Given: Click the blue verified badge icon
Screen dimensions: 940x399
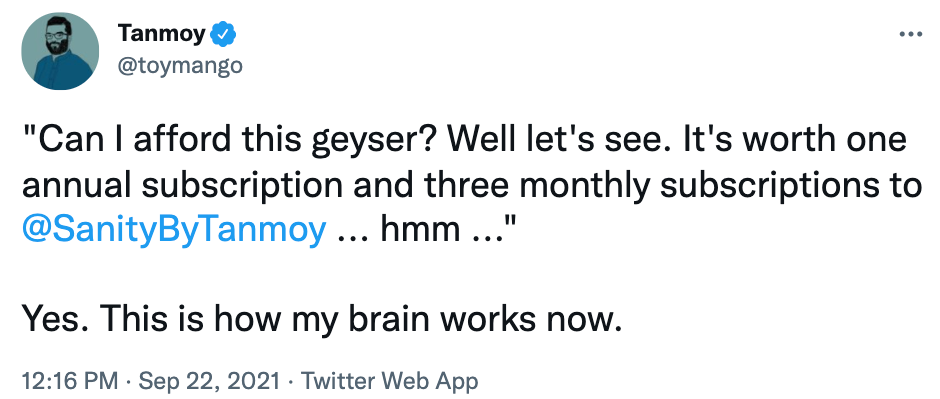Looking at the screenshot, I should pos(224,35).
